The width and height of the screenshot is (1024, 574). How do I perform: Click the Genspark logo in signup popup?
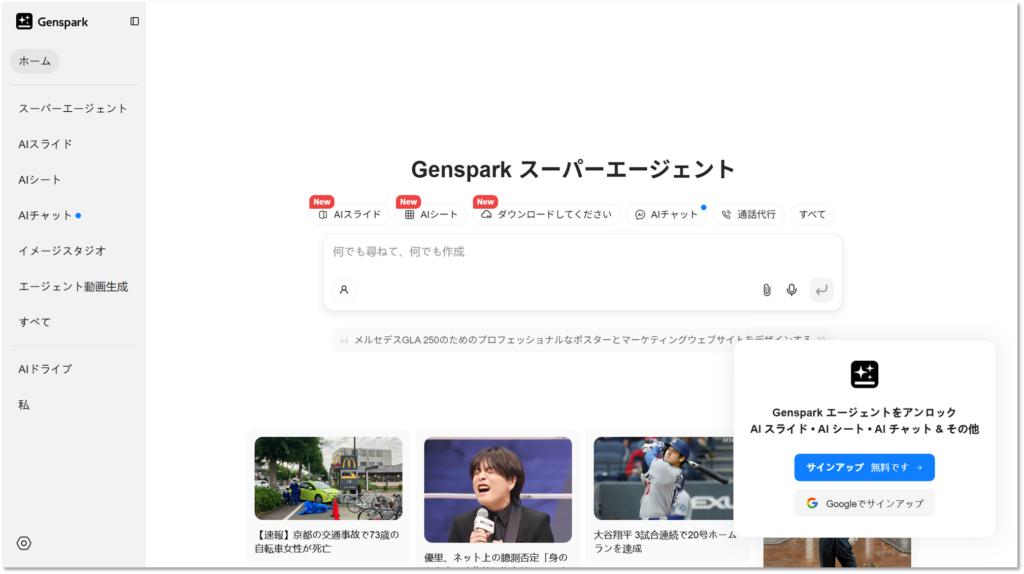click(865, 375)
